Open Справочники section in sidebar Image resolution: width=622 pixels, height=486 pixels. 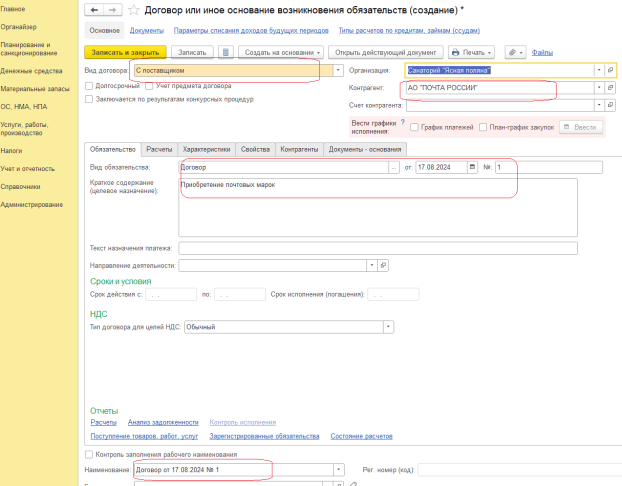20,187
